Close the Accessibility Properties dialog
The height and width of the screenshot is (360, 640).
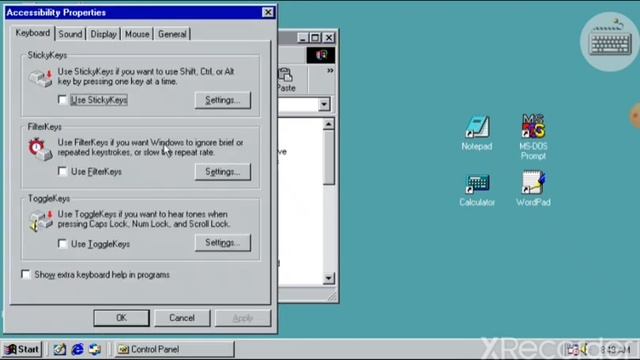pos(267,12)
